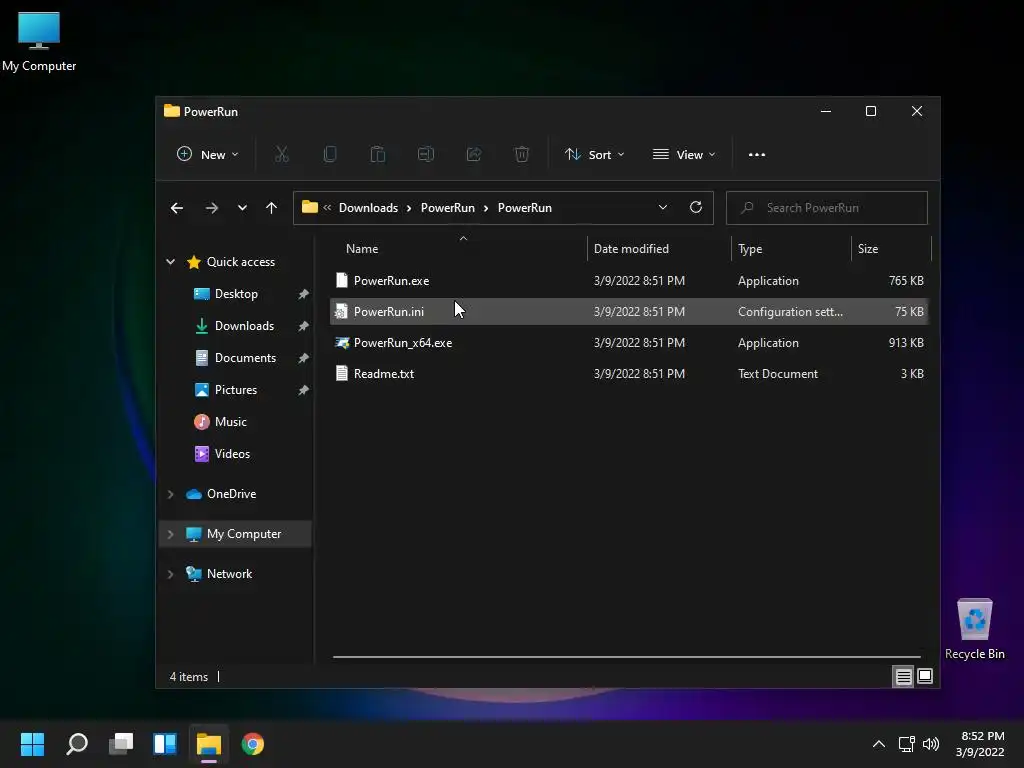Screen dimensions: 1024x768
Task: Switch to details view layout icon
Action: 903,677
